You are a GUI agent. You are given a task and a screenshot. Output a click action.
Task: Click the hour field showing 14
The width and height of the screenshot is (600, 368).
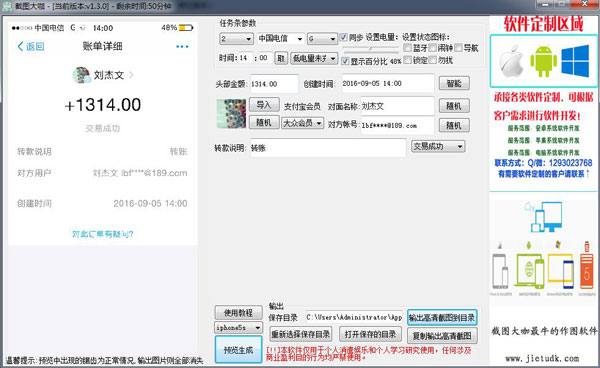(245, 58)
